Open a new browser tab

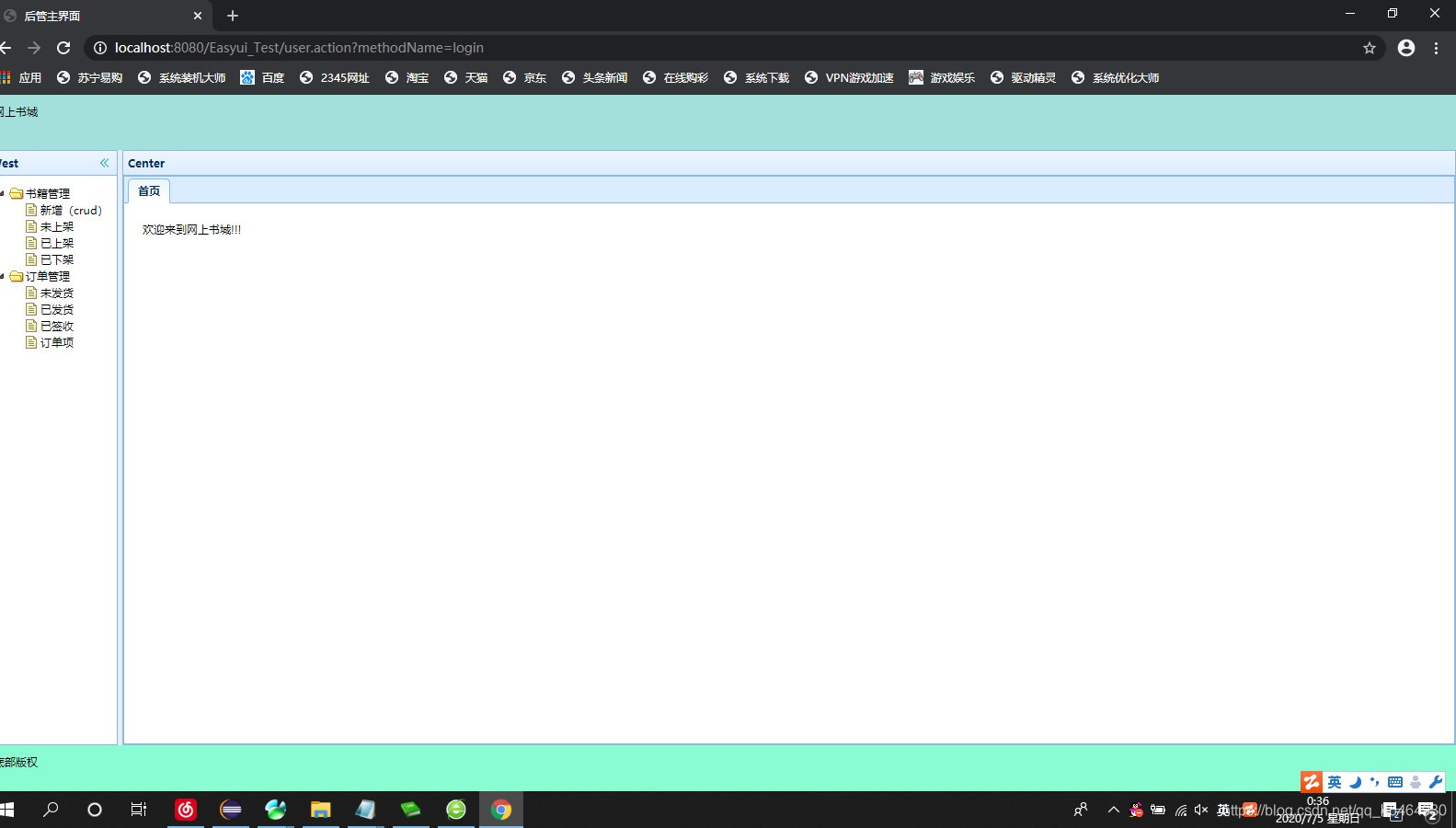coord(233,16)
